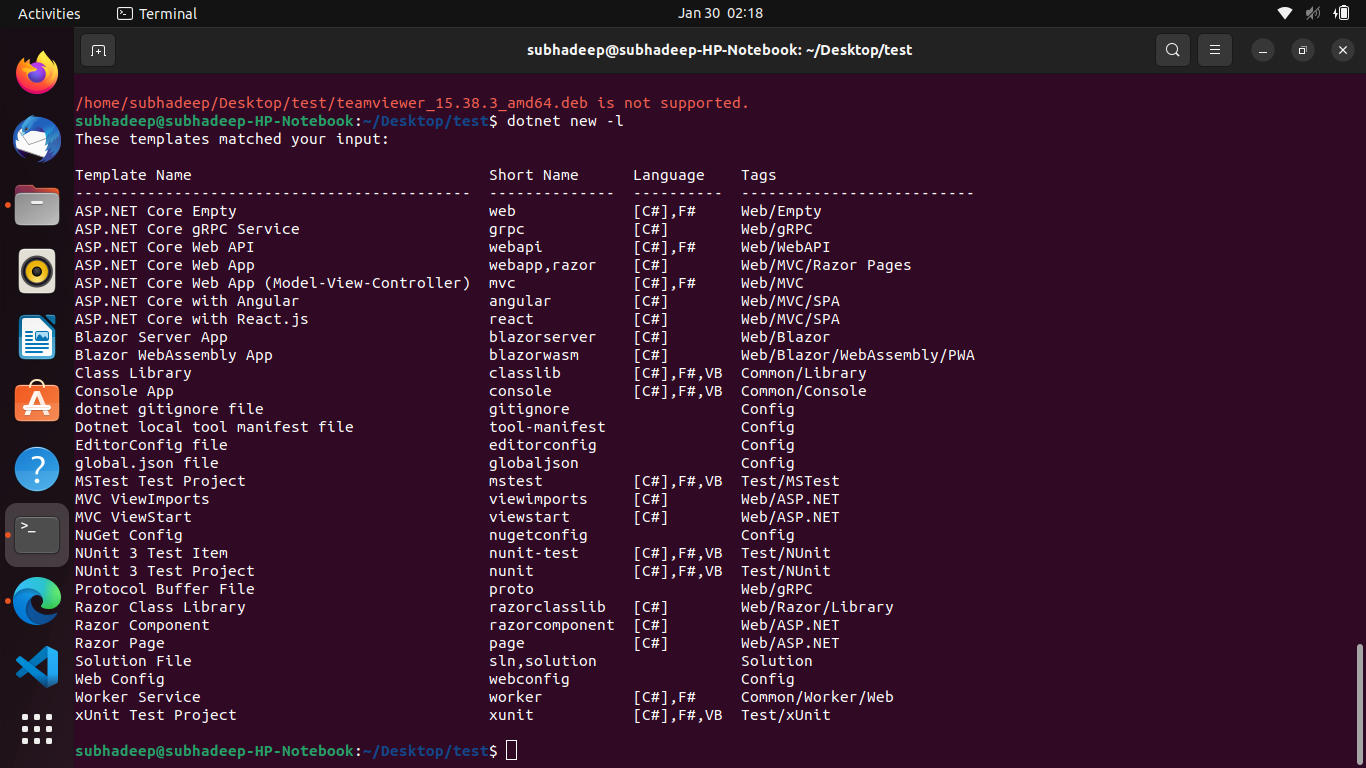Click the 'Protocol Buffer File' text

click(165, 589)
